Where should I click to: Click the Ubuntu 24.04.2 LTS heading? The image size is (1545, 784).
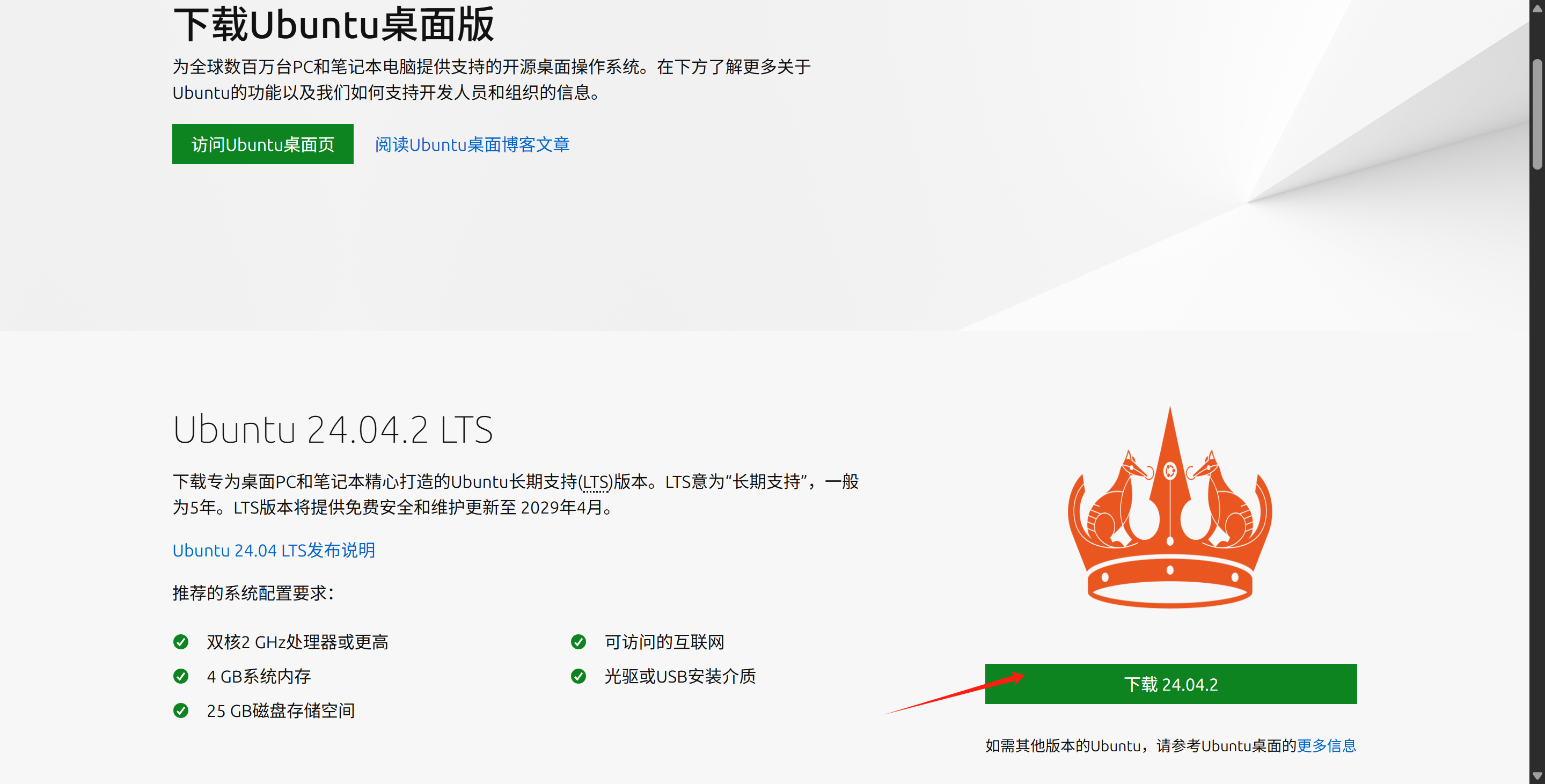click(333, 429)
